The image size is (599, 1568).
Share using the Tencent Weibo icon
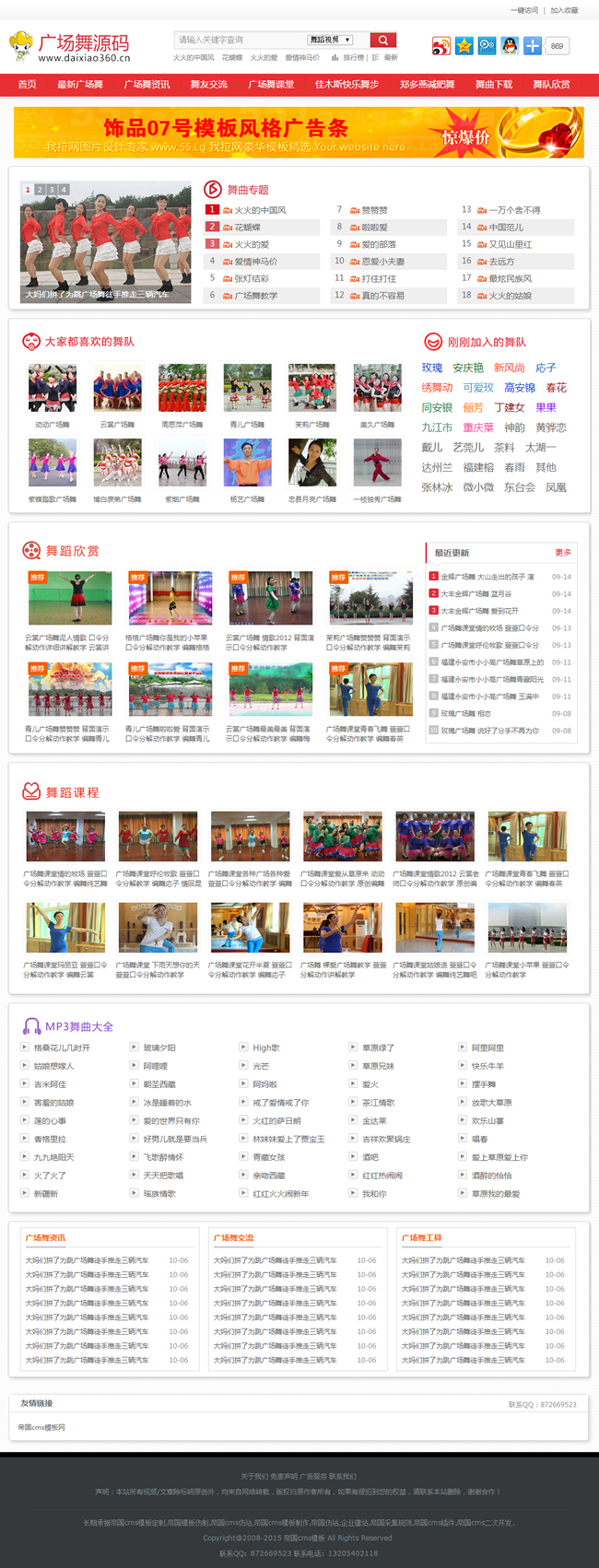487,46
